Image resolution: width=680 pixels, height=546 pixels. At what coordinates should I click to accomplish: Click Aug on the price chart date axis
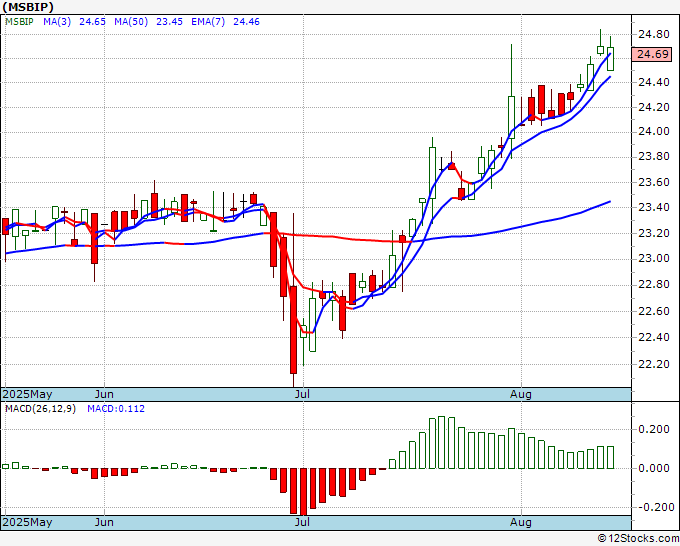coord(521,394)
